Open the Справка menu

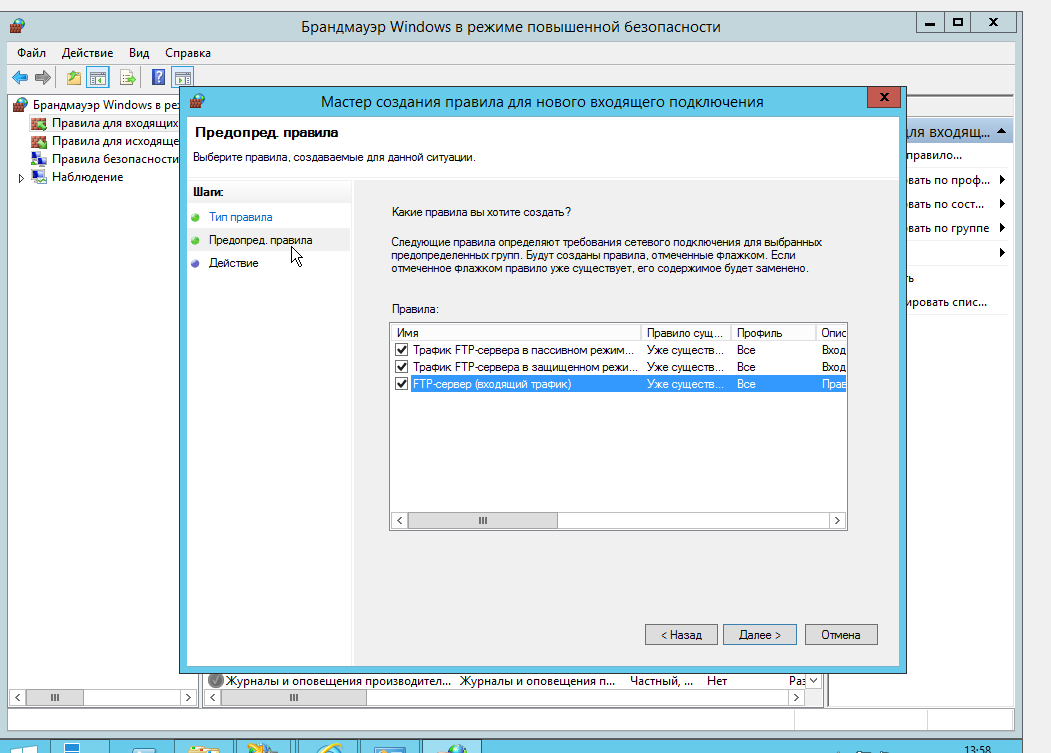coord(188,53)
